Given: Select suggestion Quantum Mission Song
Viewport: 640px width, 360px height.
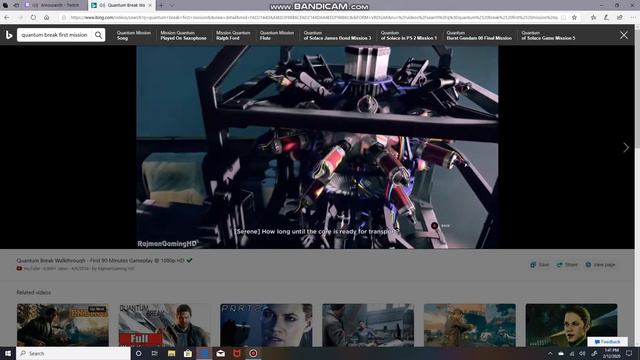Looking at the screenshot, I should pos(133,35).
